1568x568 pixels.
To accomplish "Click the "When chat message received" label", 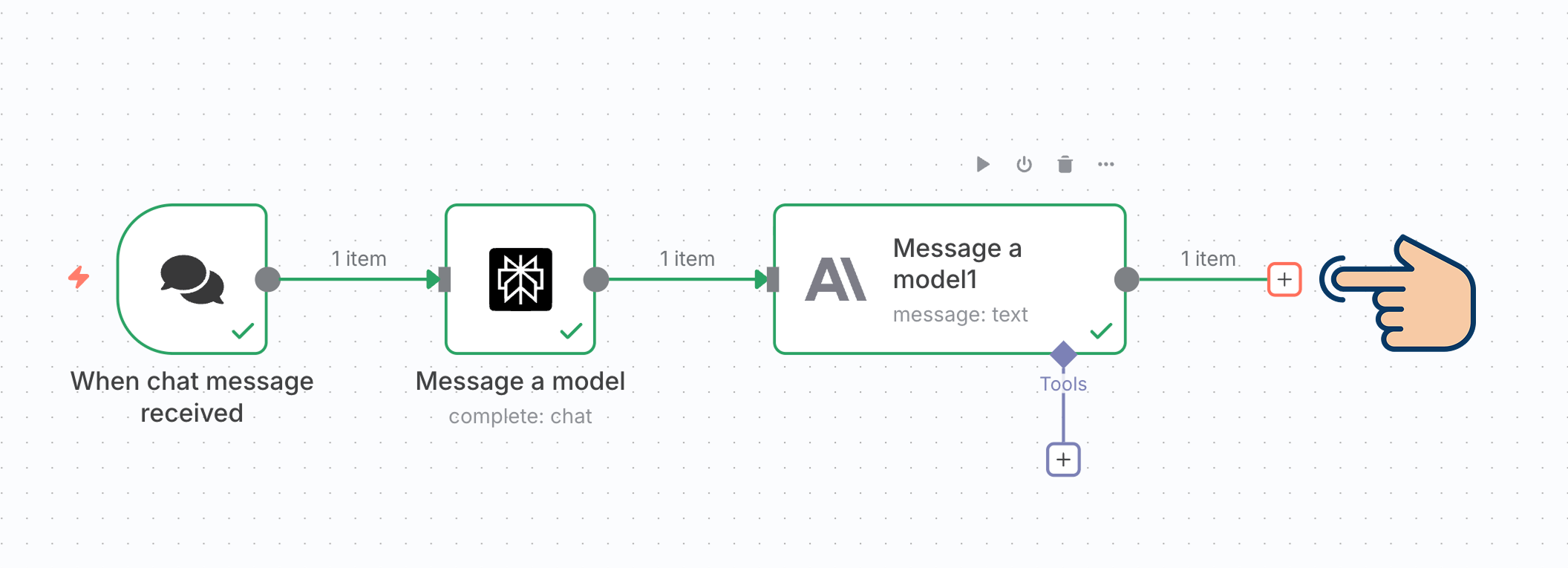I will click(x=192, y=396).
